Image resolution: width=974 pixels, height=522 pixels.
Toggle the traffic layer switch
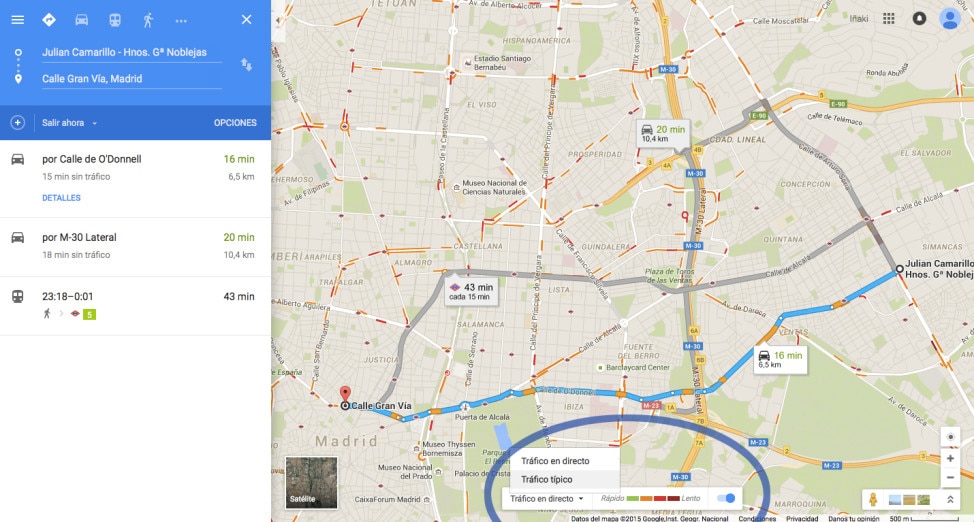coord(726,498)
